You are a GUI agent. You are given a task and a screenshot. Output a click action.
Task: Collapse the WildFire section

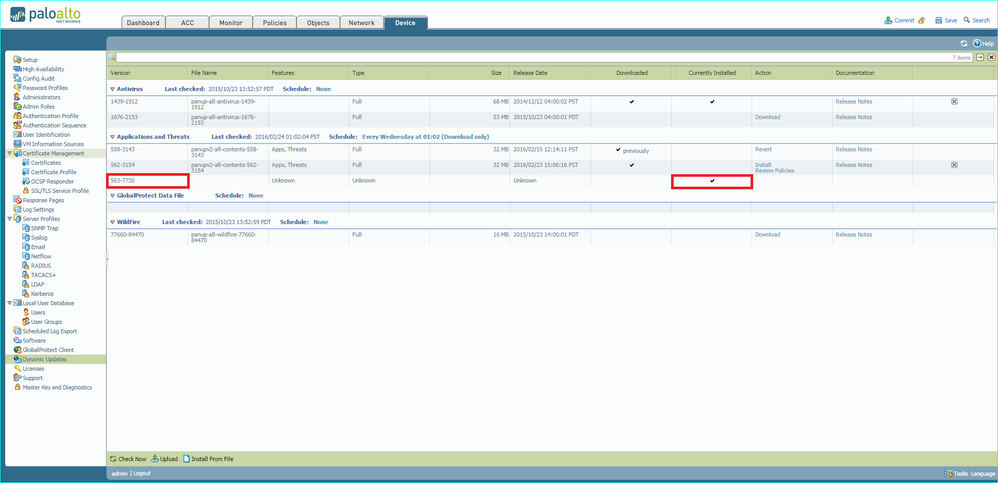coord(113,222)
